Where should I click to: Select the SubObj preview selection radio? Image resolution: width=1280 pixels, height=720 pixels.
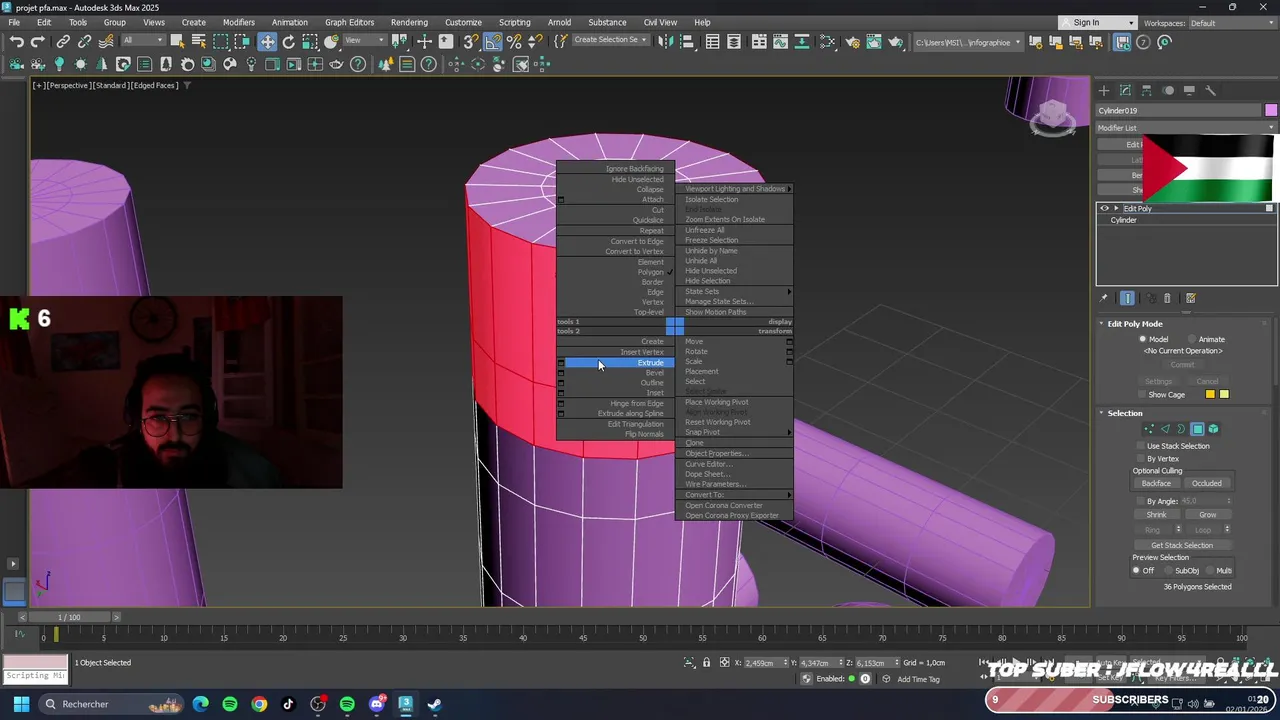coord(1168,570)
